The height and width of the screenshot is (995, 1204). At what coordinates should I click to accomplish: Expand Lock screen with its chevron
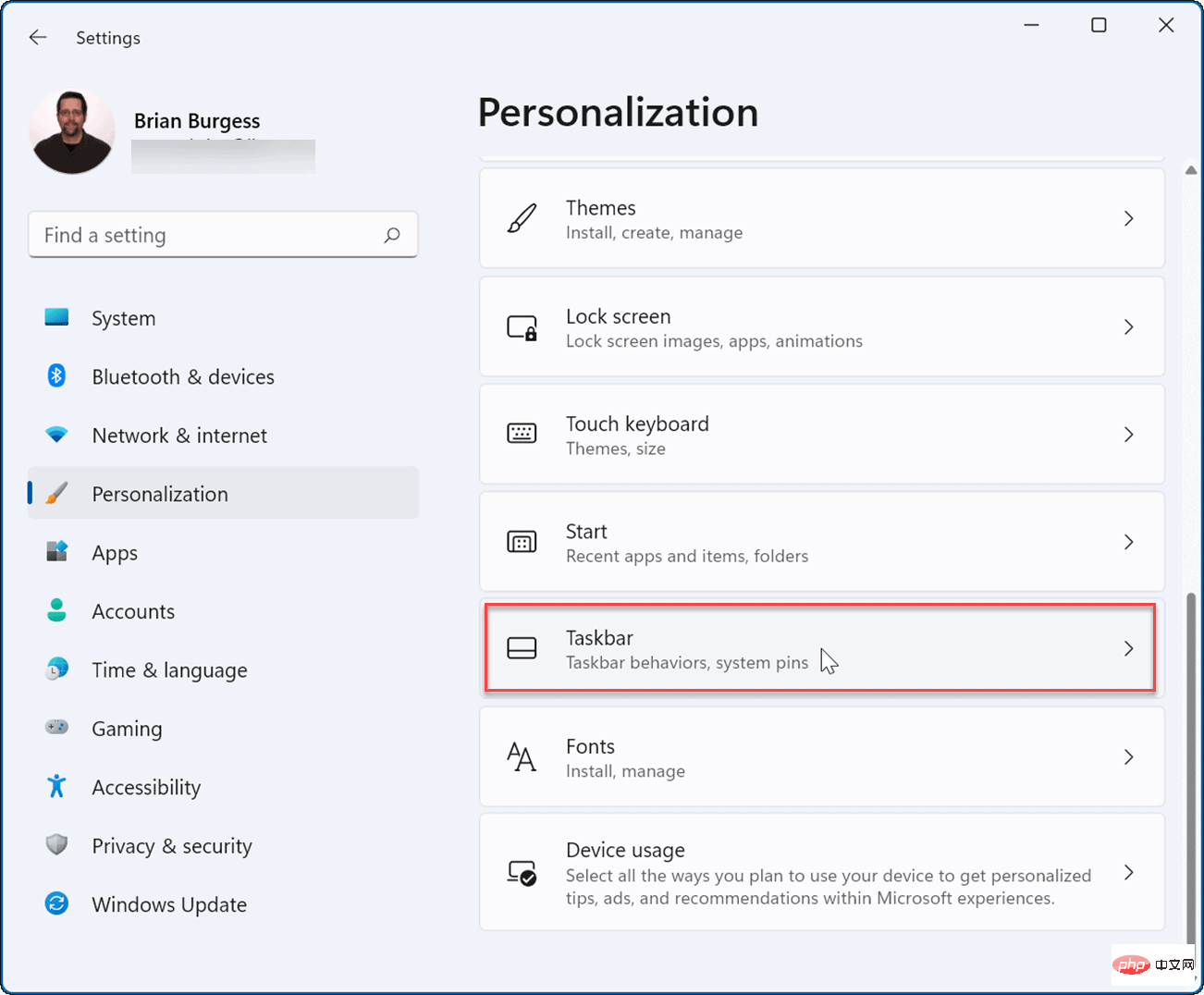1128,327
